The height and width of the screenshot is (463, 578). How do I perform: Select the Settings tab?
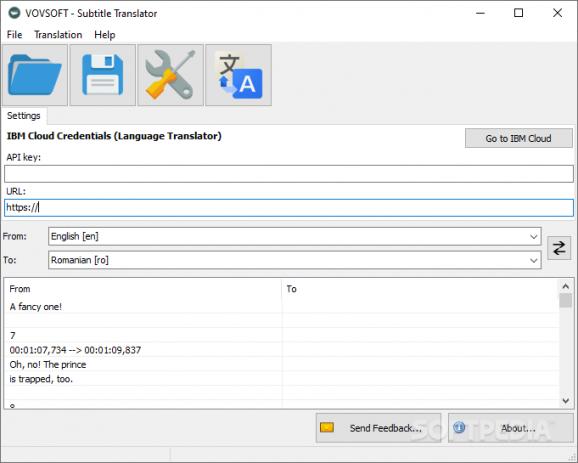pyautogui.click(x=24, y=116)
